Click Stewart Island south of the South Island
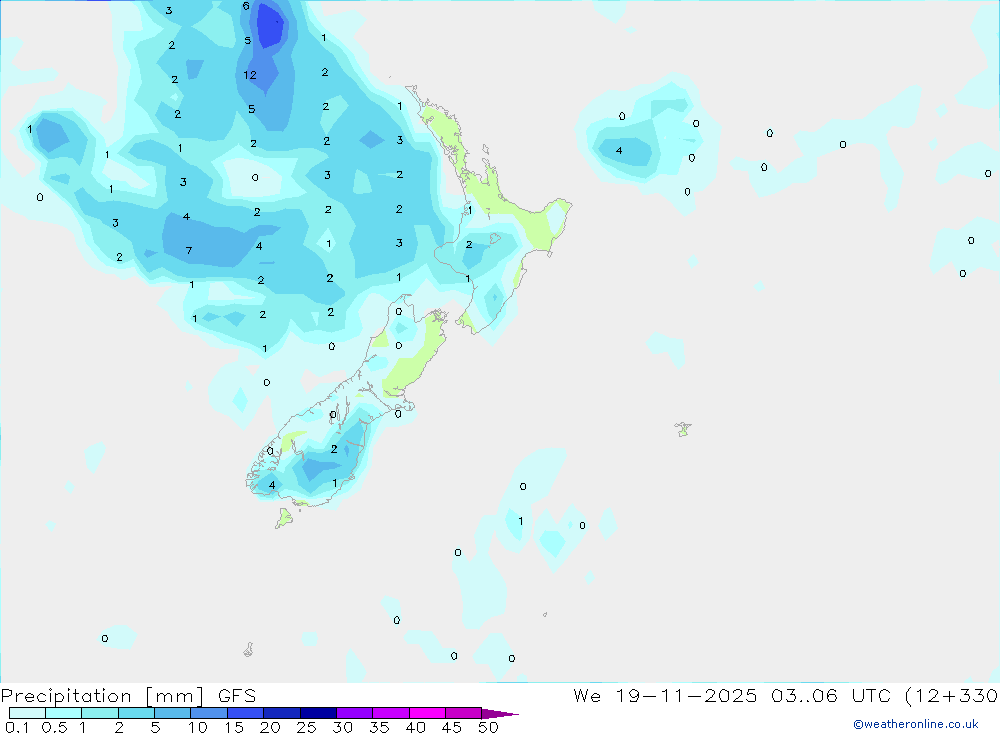The image size is (1000, 733). tap(284, 517)
